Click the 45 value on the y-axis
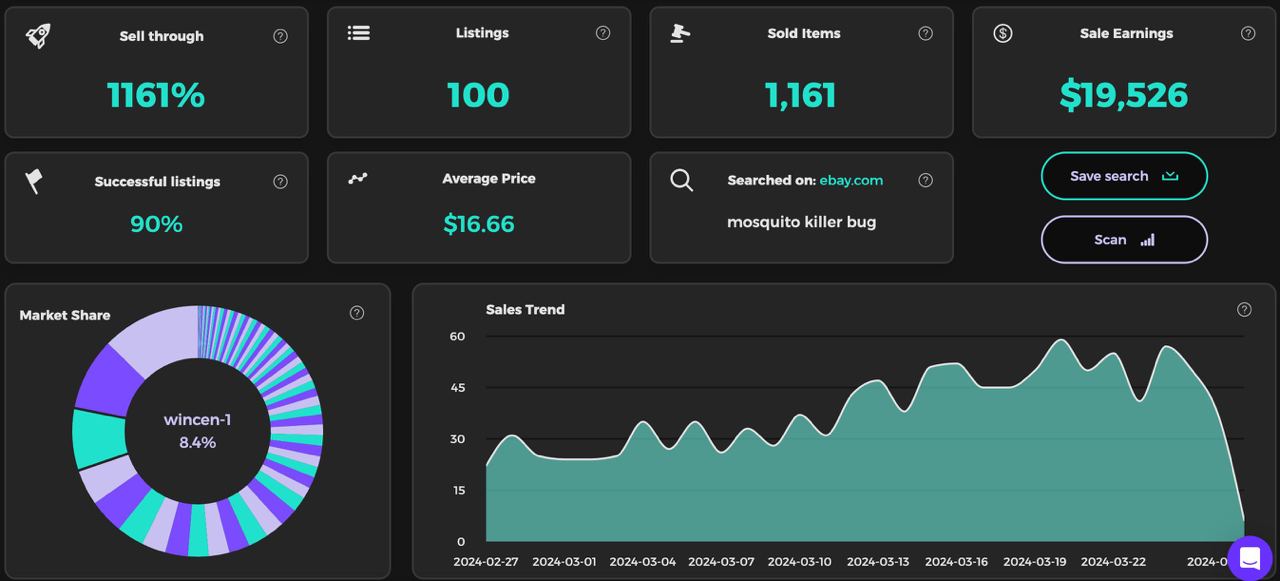The image size is (1280, 581). click(x=458, y=387)
